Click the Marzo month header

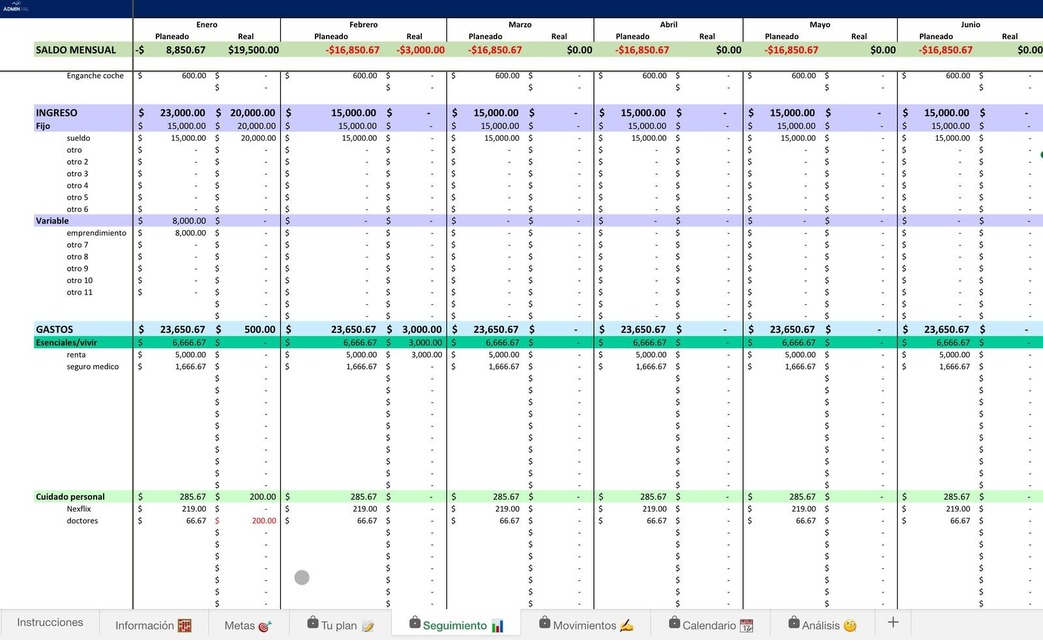tap(520, 25)
